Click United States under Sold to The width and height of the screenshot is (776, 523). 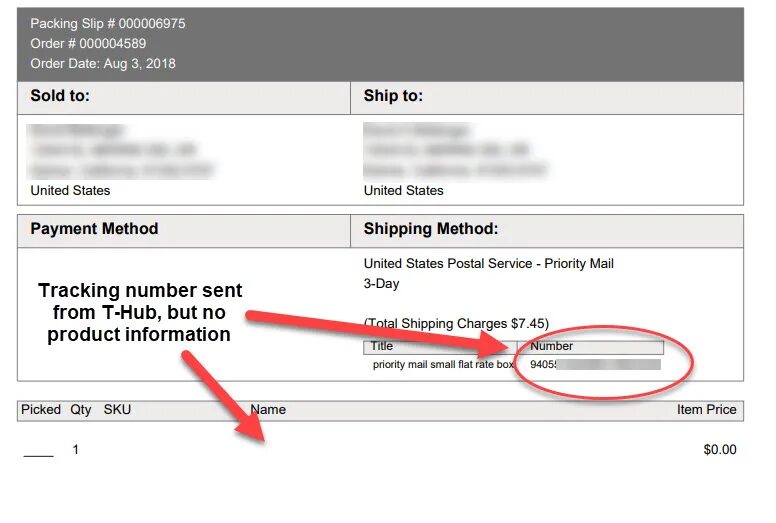70,190
